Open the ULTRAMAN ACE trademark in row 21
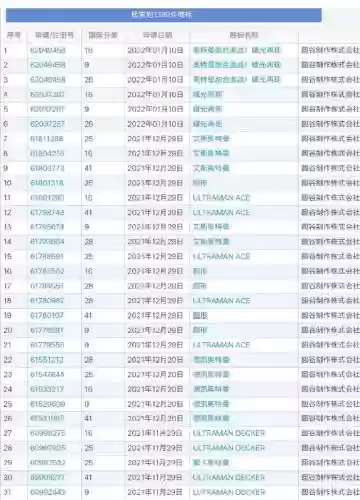 (x=221, y=345)
